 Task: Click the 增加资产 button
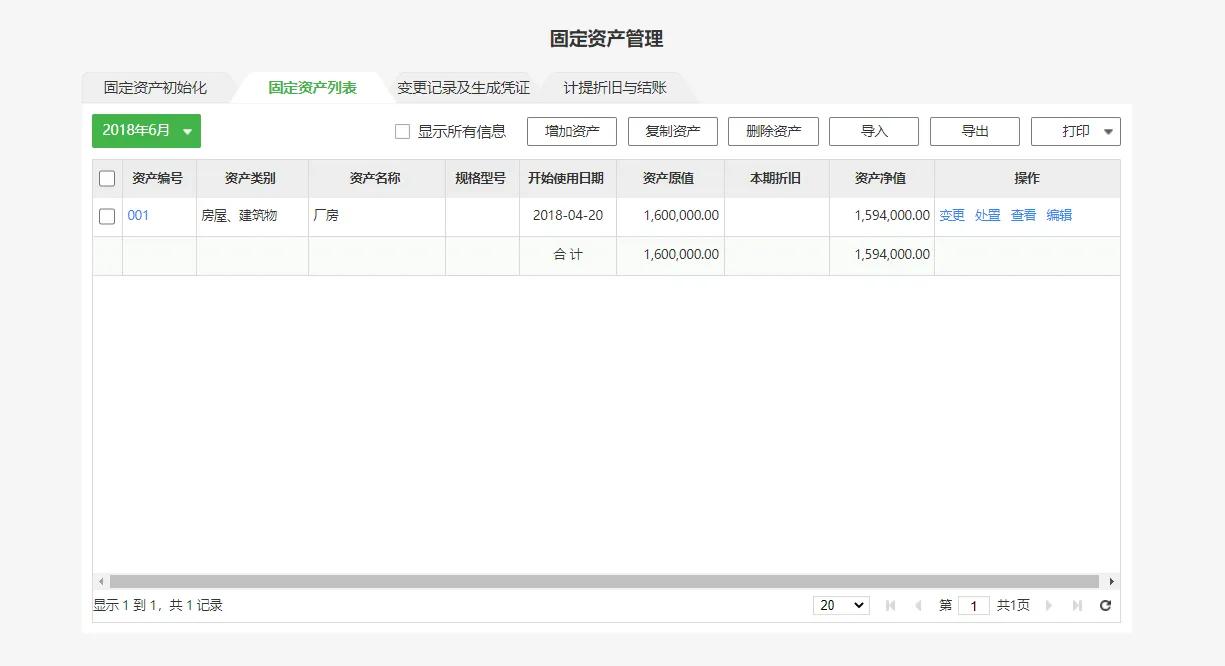571,130
